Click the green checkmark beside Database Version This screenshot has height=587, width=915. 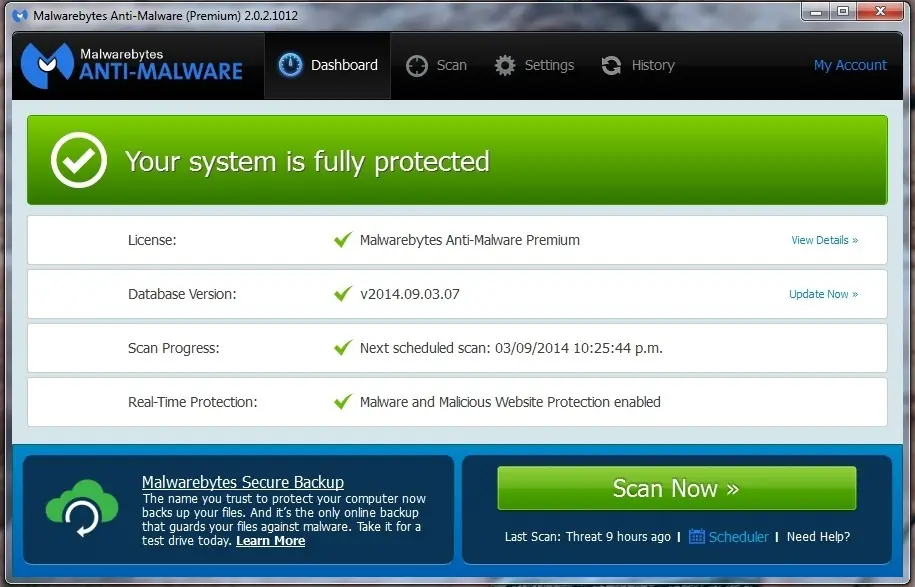[x=343, y=294]
